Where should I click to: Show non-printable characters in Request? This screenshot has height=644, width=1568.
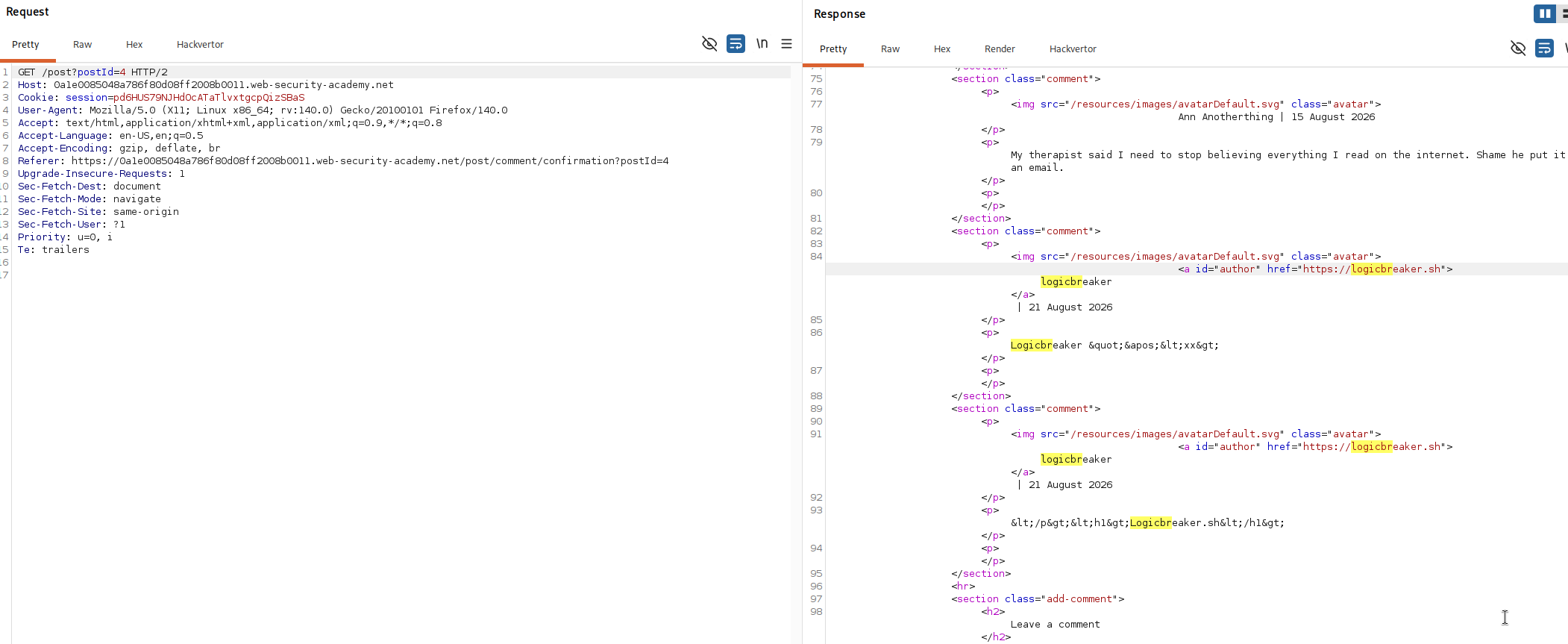762,44
